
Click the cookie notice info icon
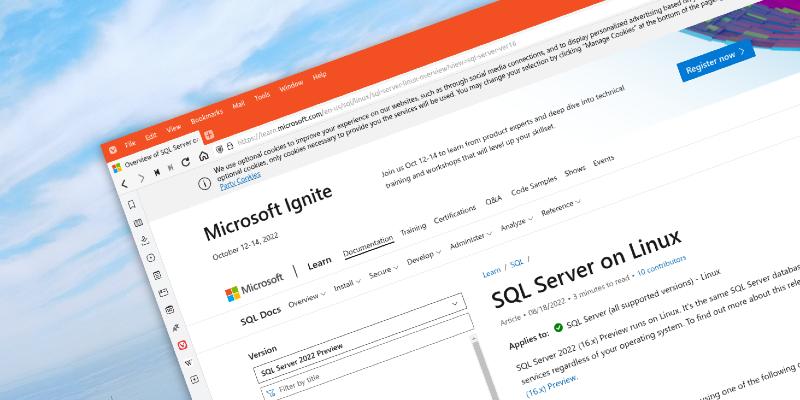(205, 184)
